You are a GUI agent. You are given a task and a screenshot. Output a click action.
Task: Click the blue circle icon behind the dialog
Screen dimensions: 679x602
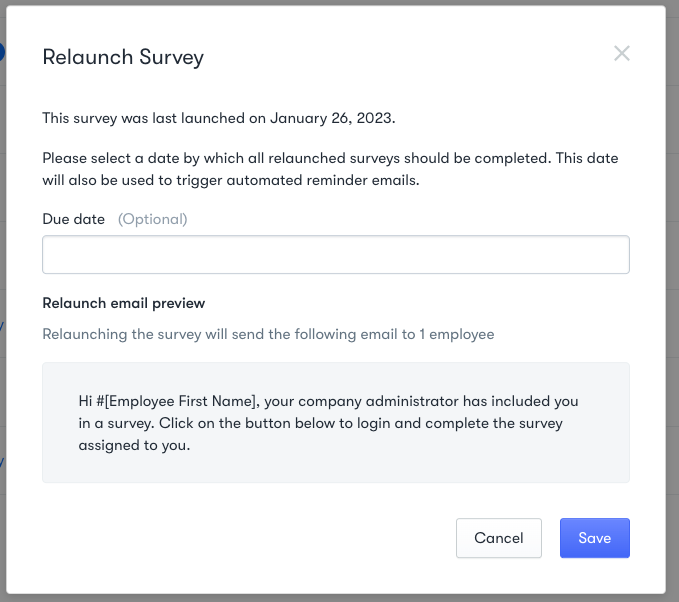click(x=1, y=52)
